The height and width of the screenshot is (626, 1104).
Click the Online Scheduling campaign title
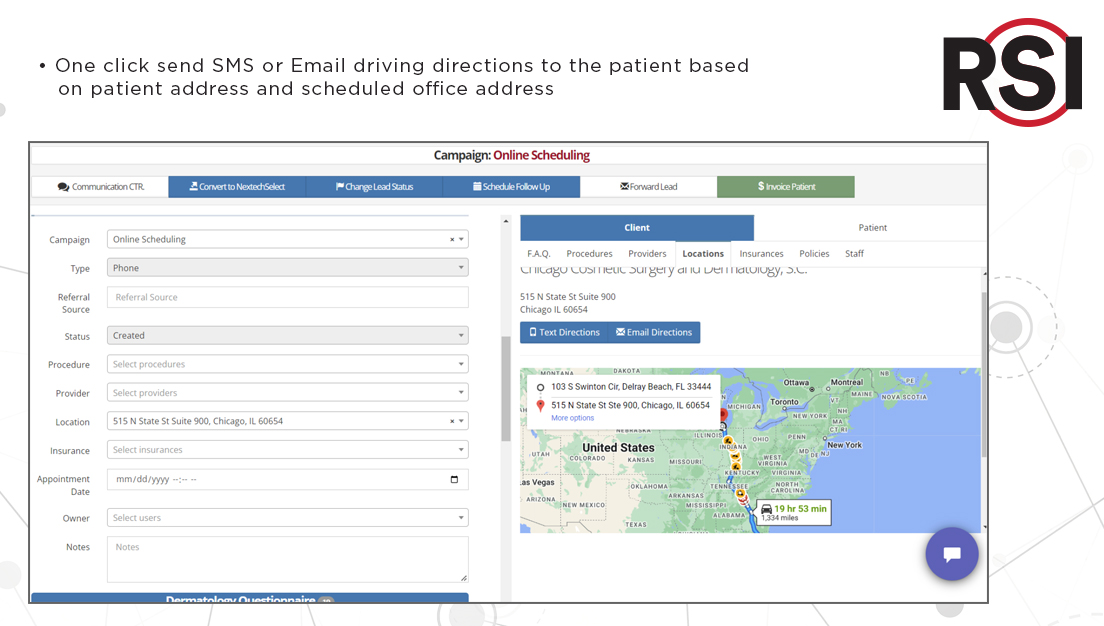pyautogui.click(x=541, y=155)
